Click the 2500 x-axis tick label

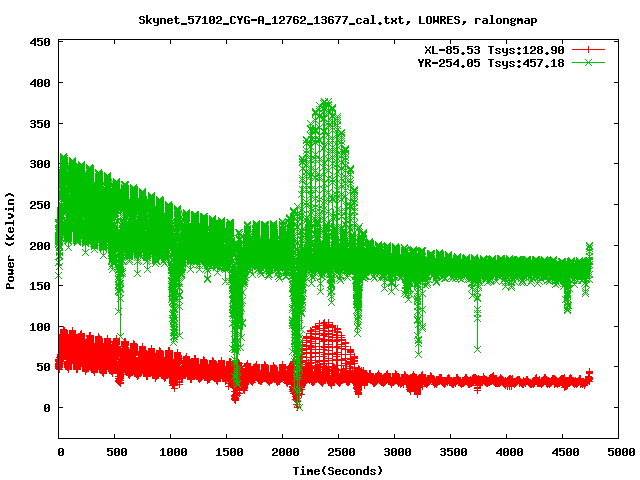click(341, 452)
